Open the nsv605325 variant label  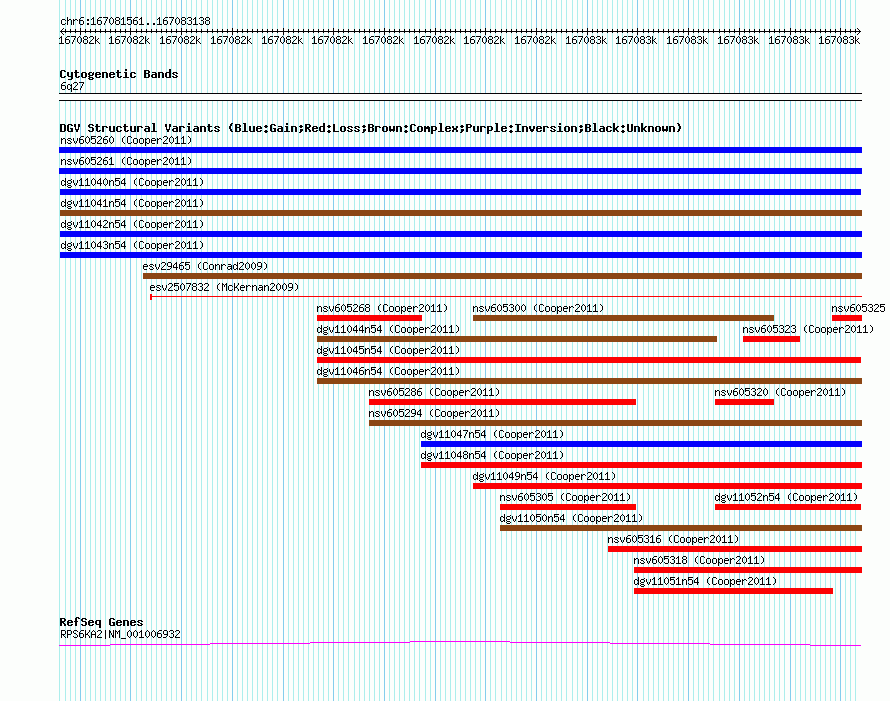click(x=858, y=308)
